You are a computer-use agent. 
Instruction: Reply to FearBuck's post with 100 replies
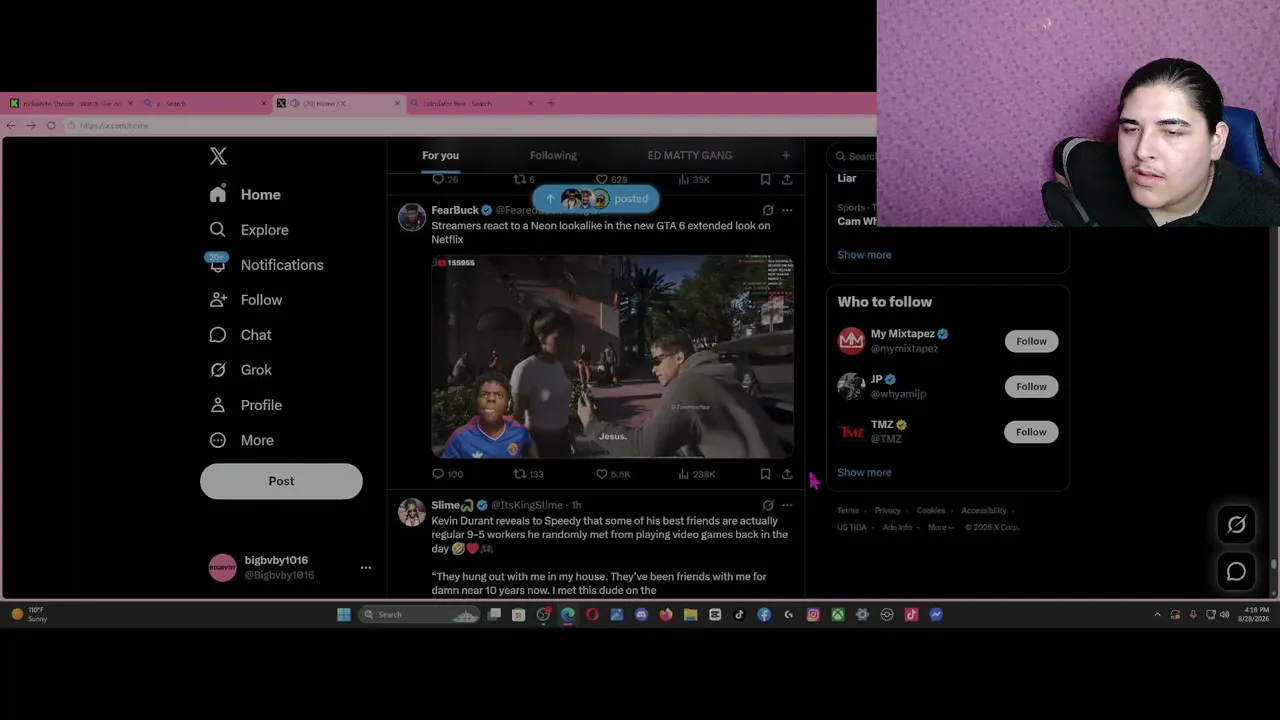pyautogui.click(x=447, y=474)
